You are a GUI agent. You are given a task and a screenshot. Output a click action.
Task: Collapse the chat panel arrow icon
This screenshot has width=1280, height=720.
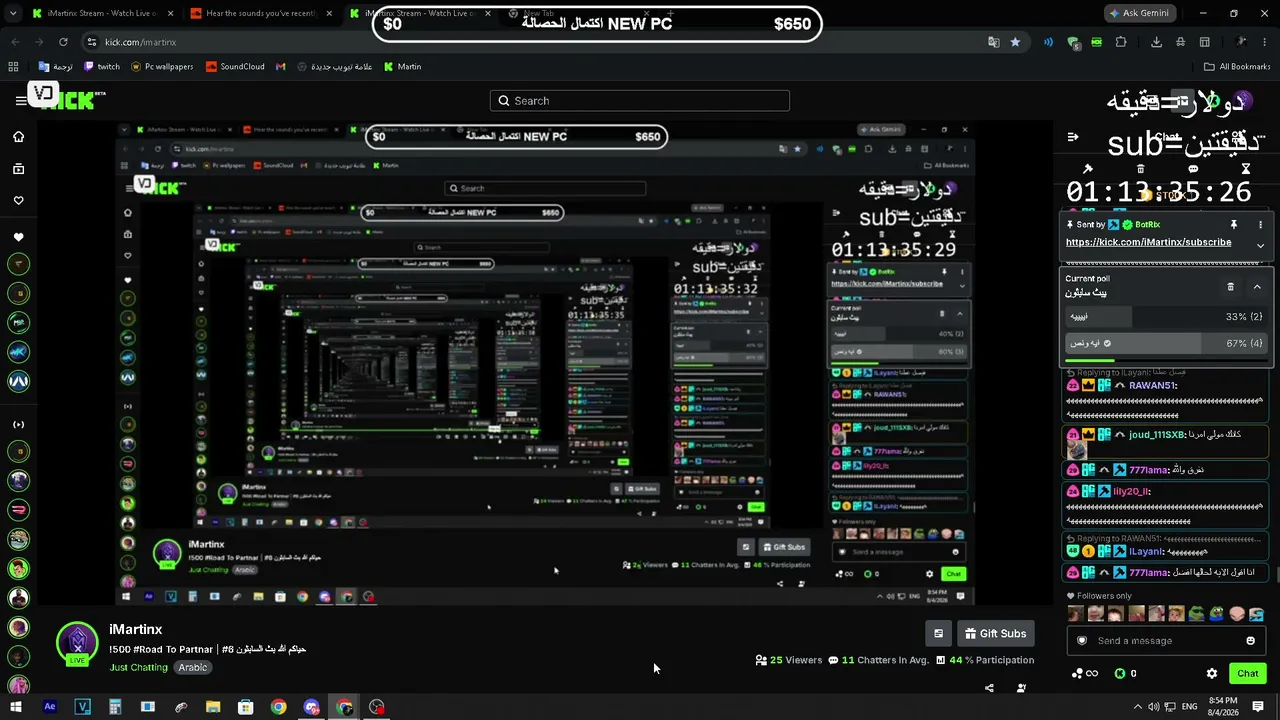coord(1073,137)
